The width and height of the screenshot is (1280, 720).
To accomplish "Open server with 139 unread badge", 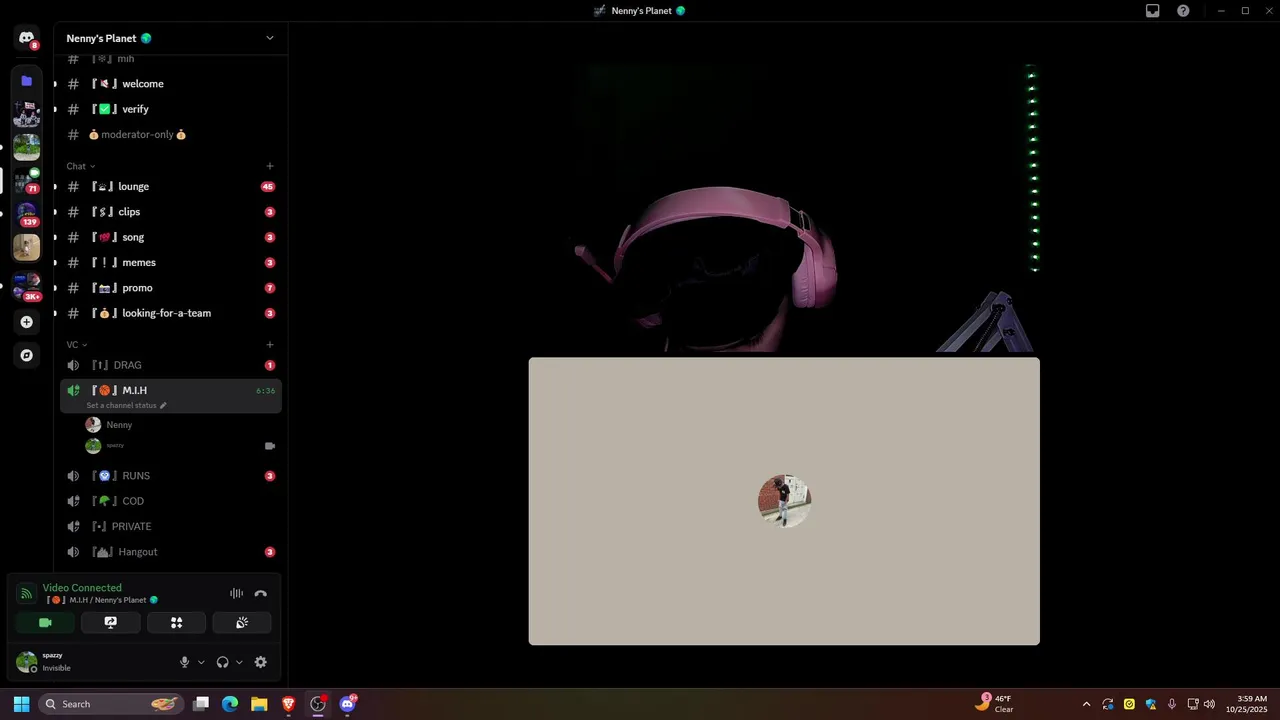I will tap(27, 213).
